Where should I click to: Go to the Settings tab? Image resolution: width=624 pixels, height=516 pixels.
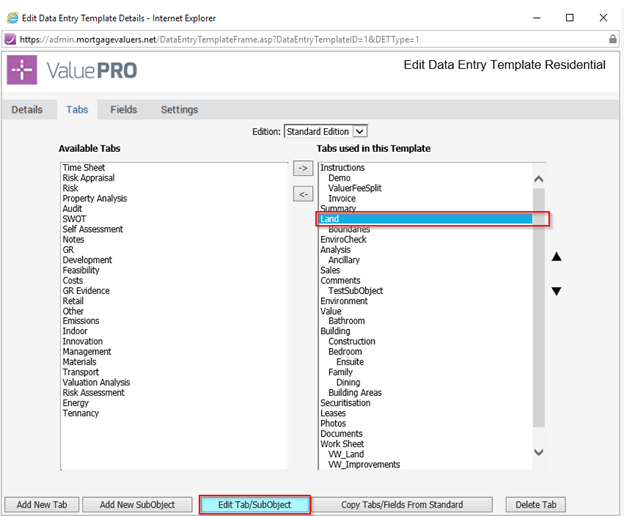tap(179, 109)
